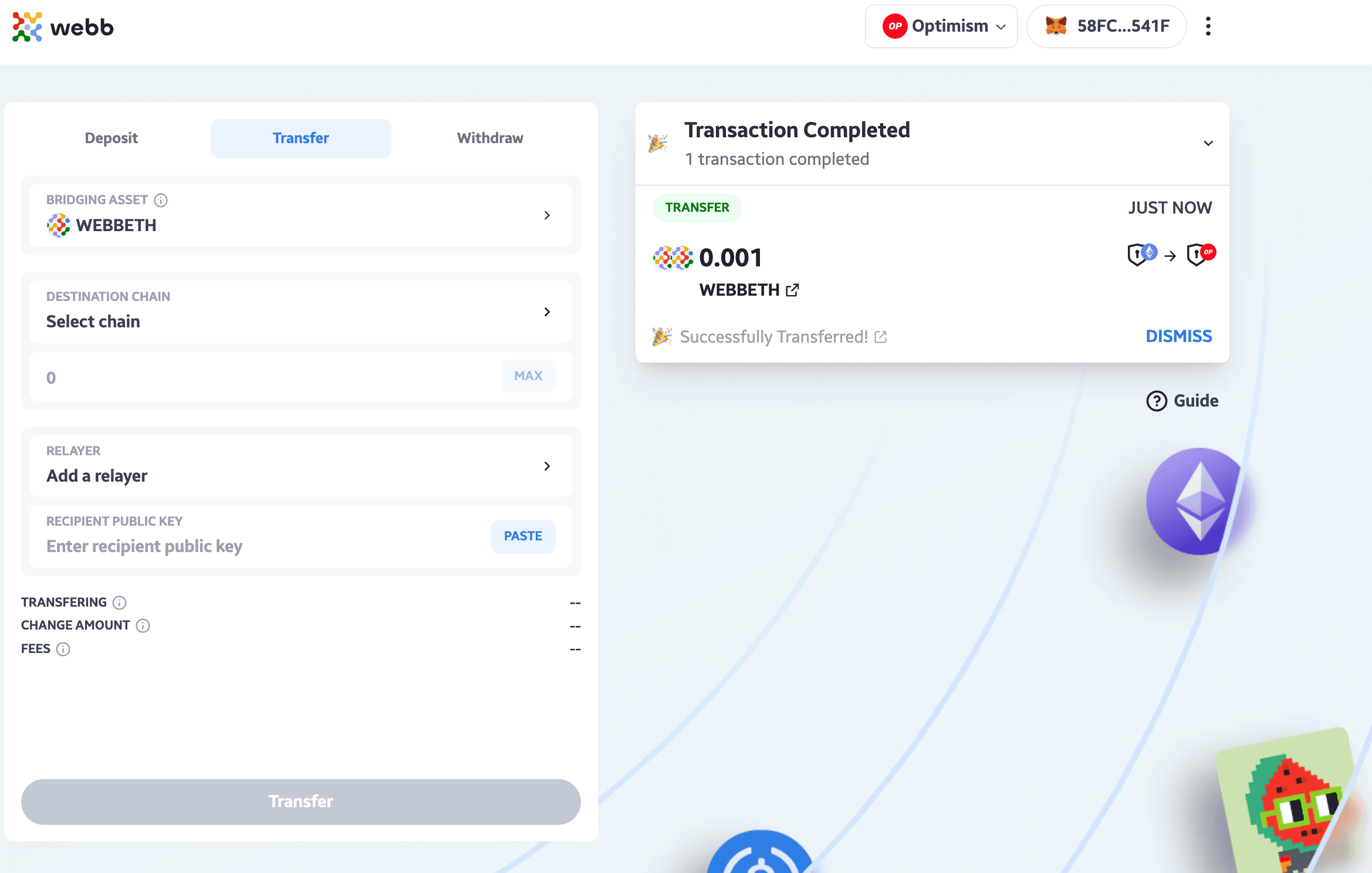Click PASTE to fill recipient public key
This screenshot has height=873, width=1372.
(523, 535)
